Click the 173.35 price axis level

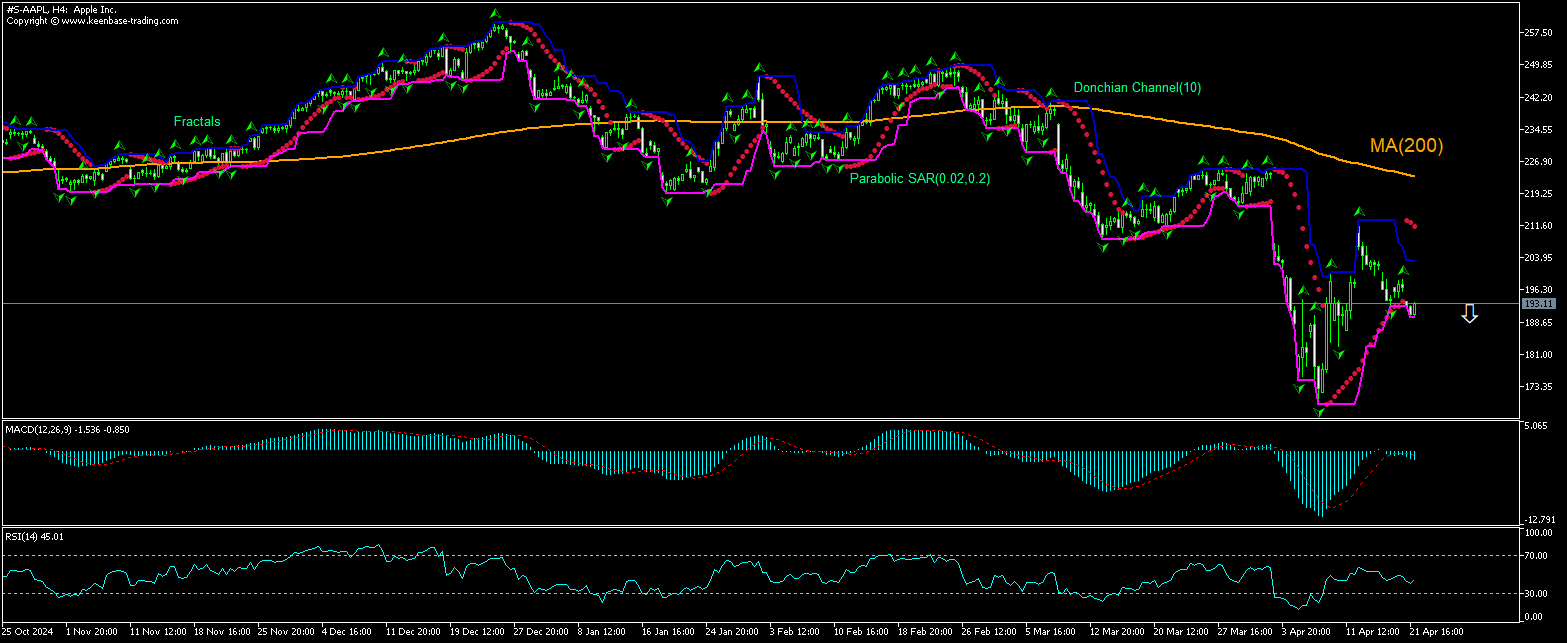(1536, 387)
